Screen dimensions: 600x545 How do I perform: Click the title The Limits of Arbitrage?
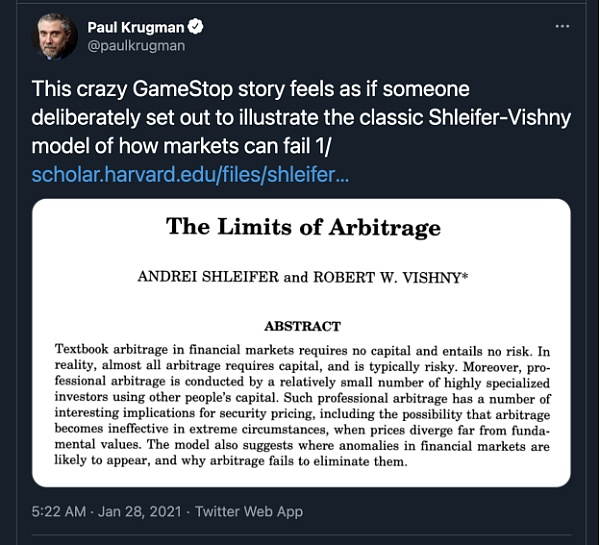[x=303, y=227]
